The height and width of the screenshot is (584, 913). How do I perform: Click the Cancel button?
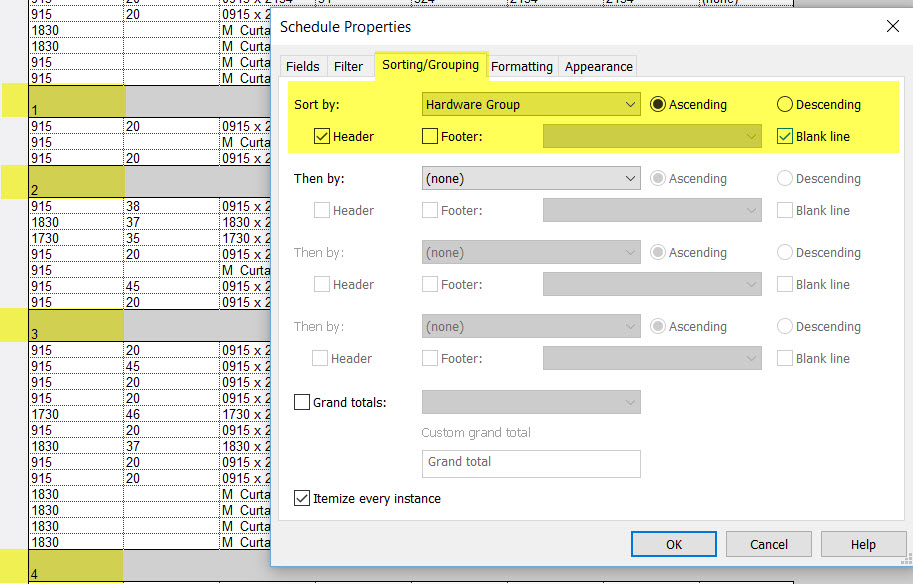768,544
